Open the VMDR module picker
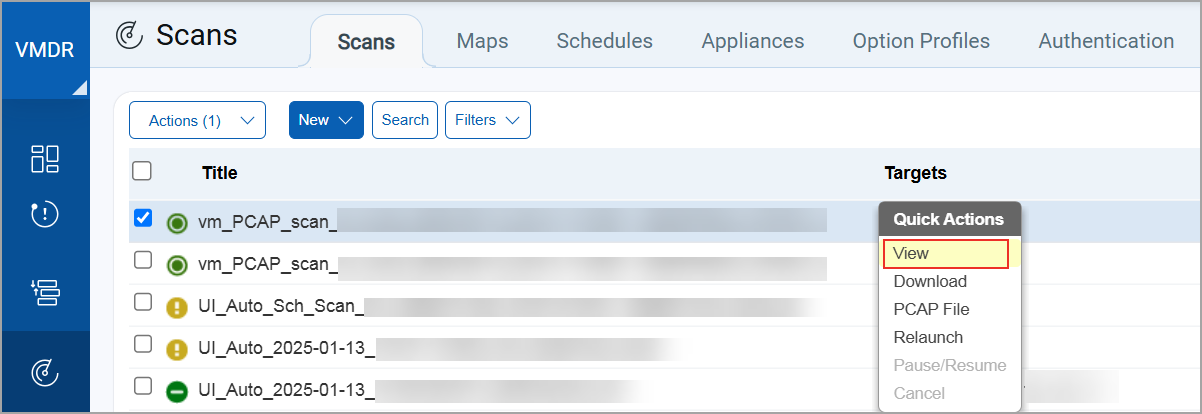 (46, 50)
